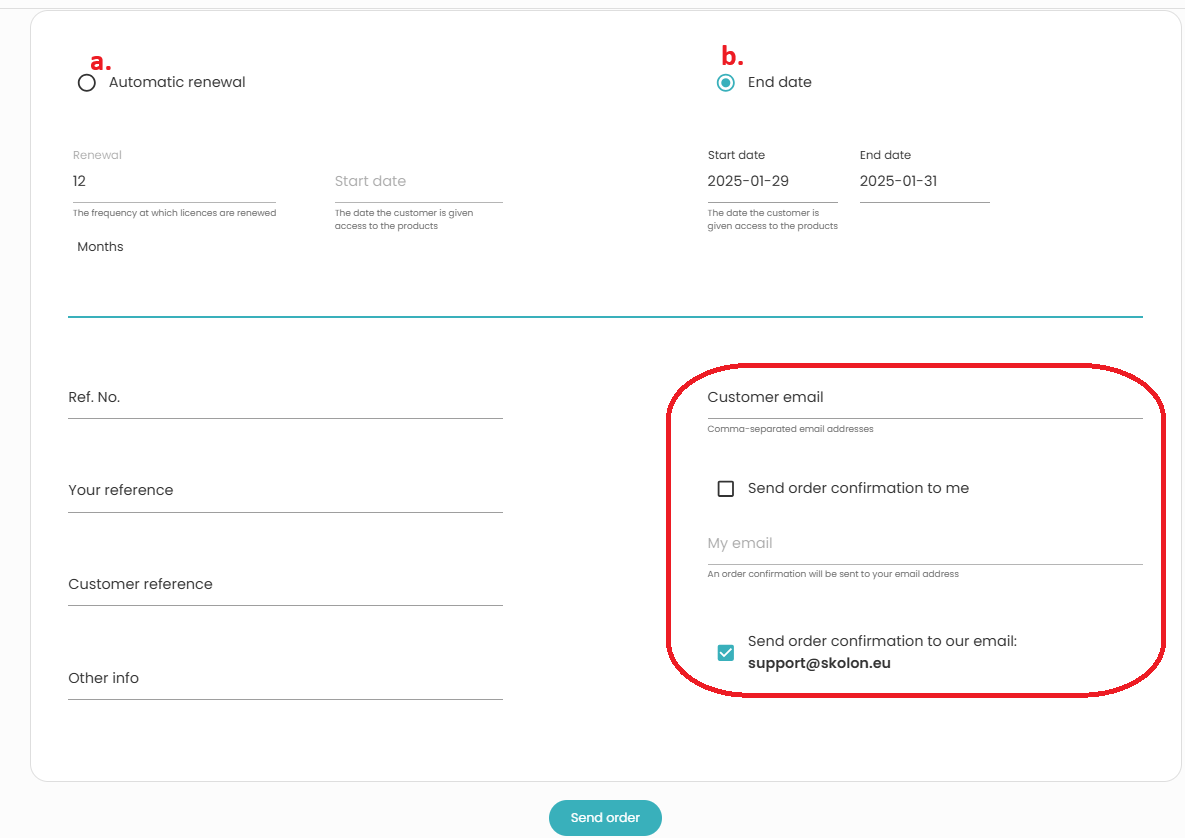Click the 'End date' radio label text
1185x838 pixels.
point(779,82)
